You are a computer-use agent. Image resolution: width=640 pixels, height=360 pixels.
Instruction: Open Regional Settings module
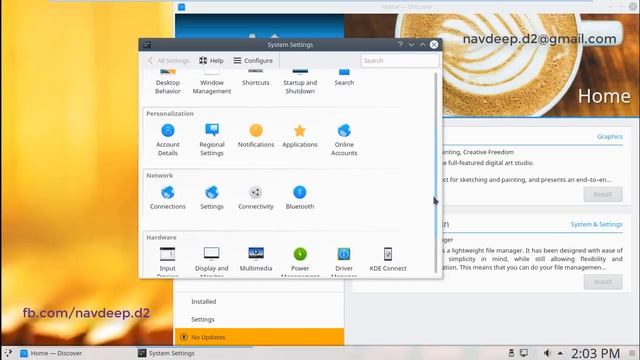pos(211,140)
